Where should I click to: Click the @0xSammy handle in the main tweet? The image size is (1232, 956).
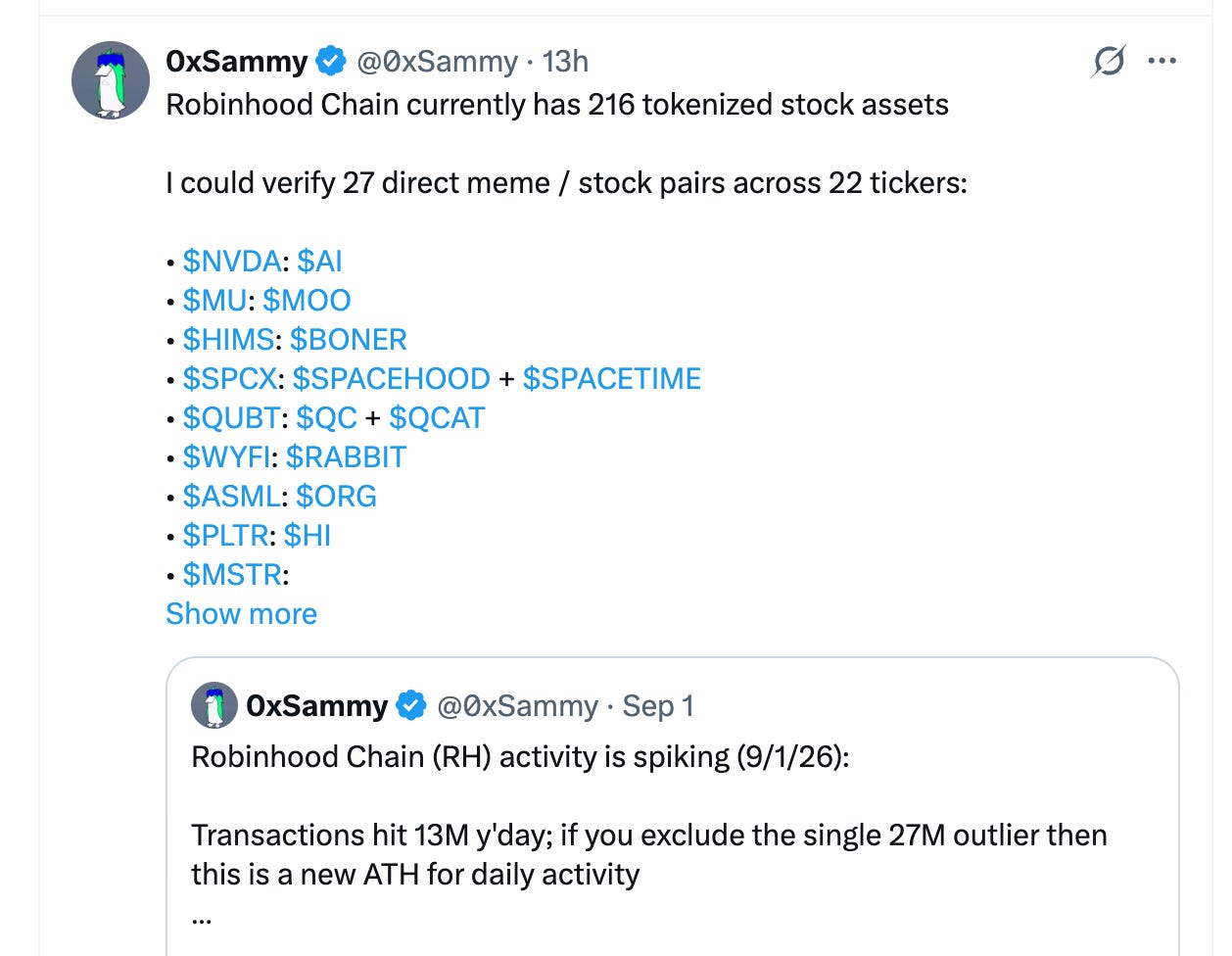coord(437,61)
